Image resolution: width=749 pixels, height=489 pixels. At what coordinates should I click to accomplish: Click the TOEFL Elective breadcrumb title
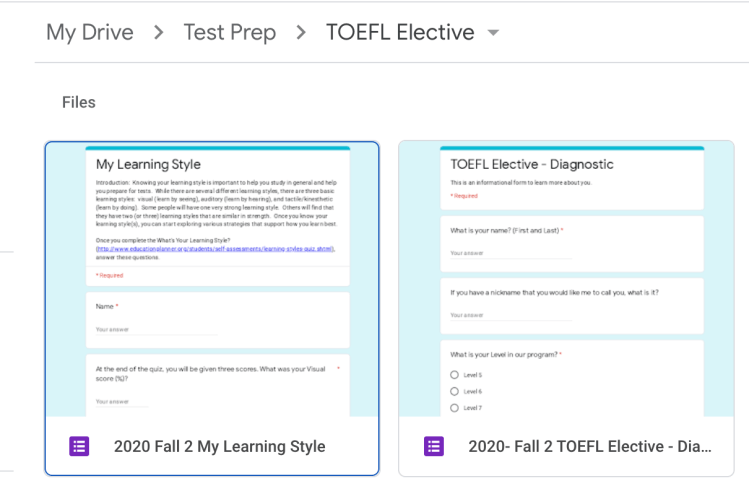(x=399, y=33)
